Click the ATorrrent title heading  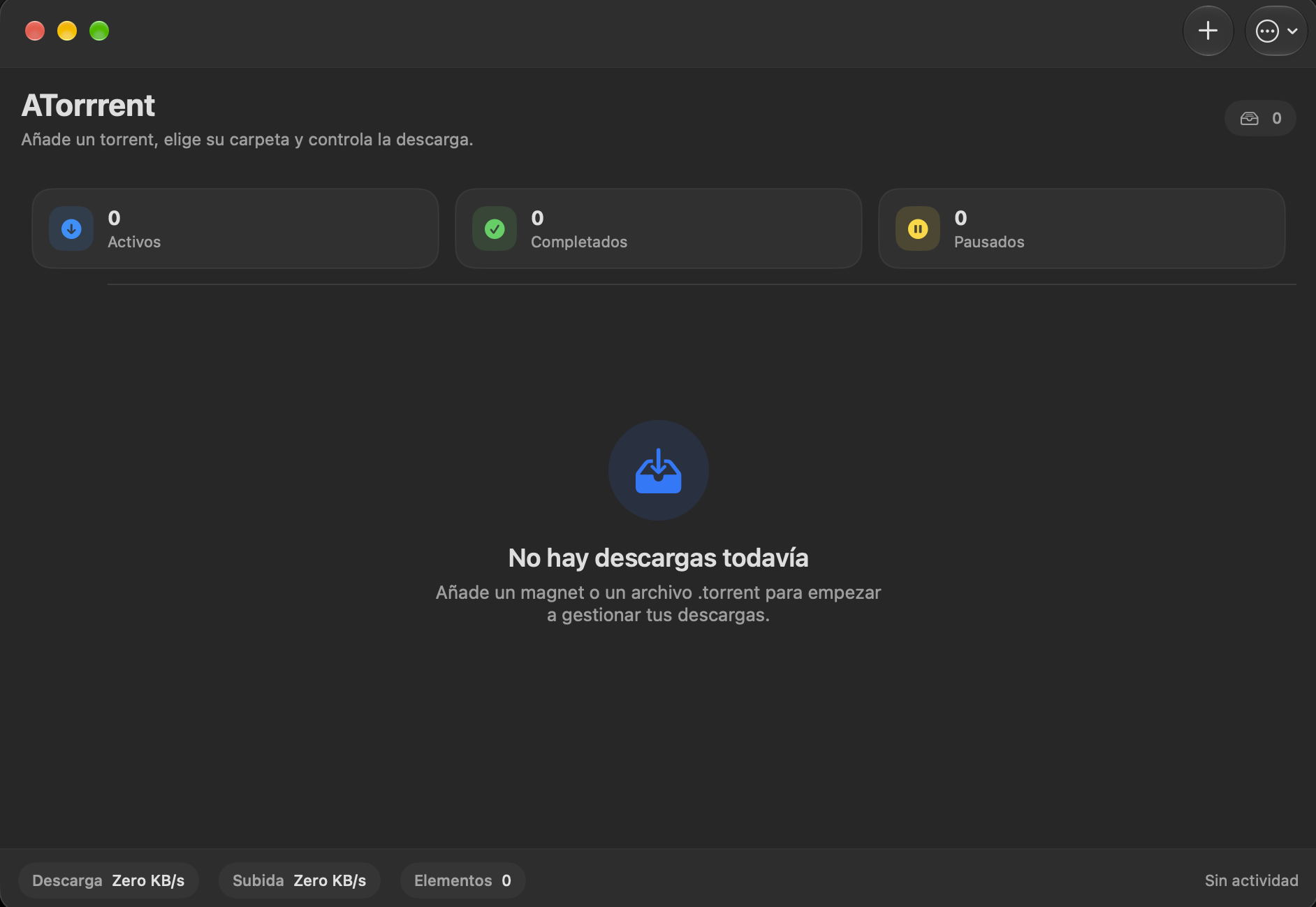[88, 106]
